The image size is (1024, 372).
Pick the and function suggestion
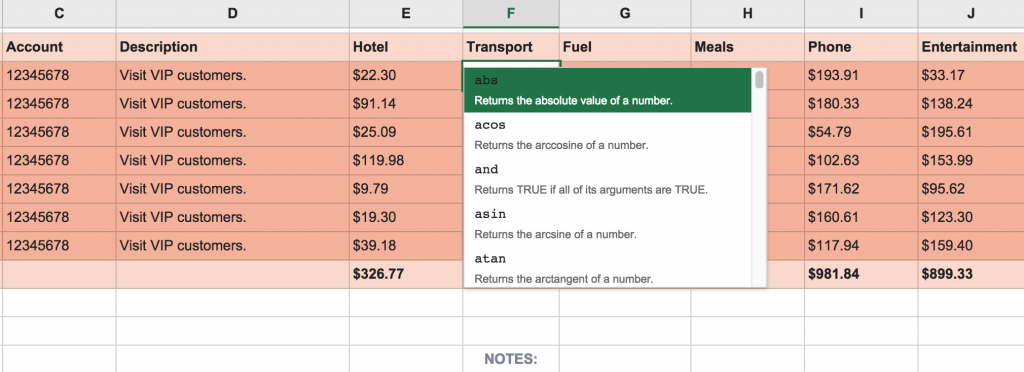[607, 179]
